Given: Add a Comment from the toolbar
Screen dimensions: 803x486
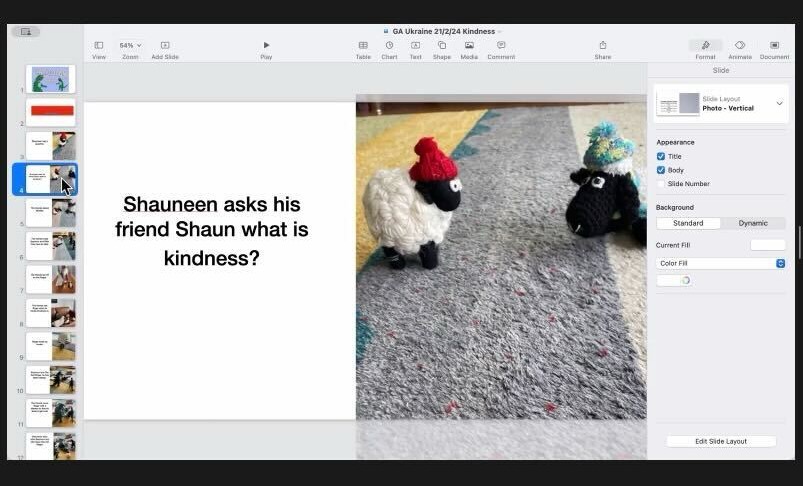Looking at the screenshot, I should tap(501, 45).
